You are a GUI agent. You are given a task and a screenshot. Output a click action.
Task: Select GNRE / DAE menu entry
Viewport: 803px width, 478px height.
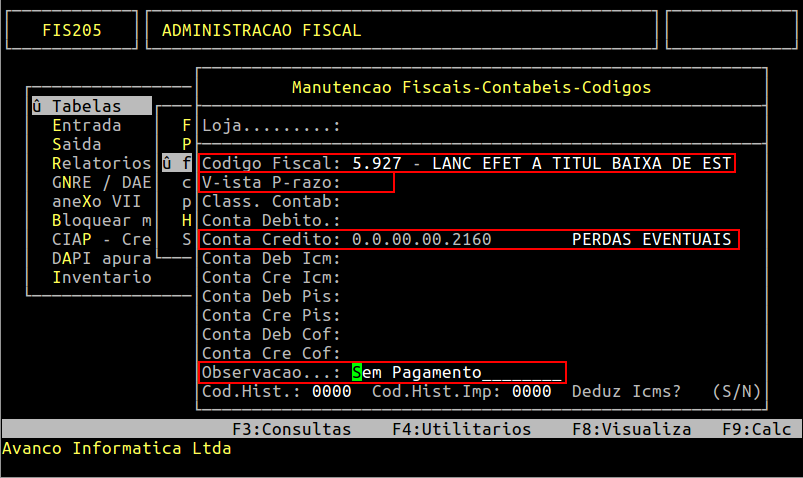coord(100,182)
